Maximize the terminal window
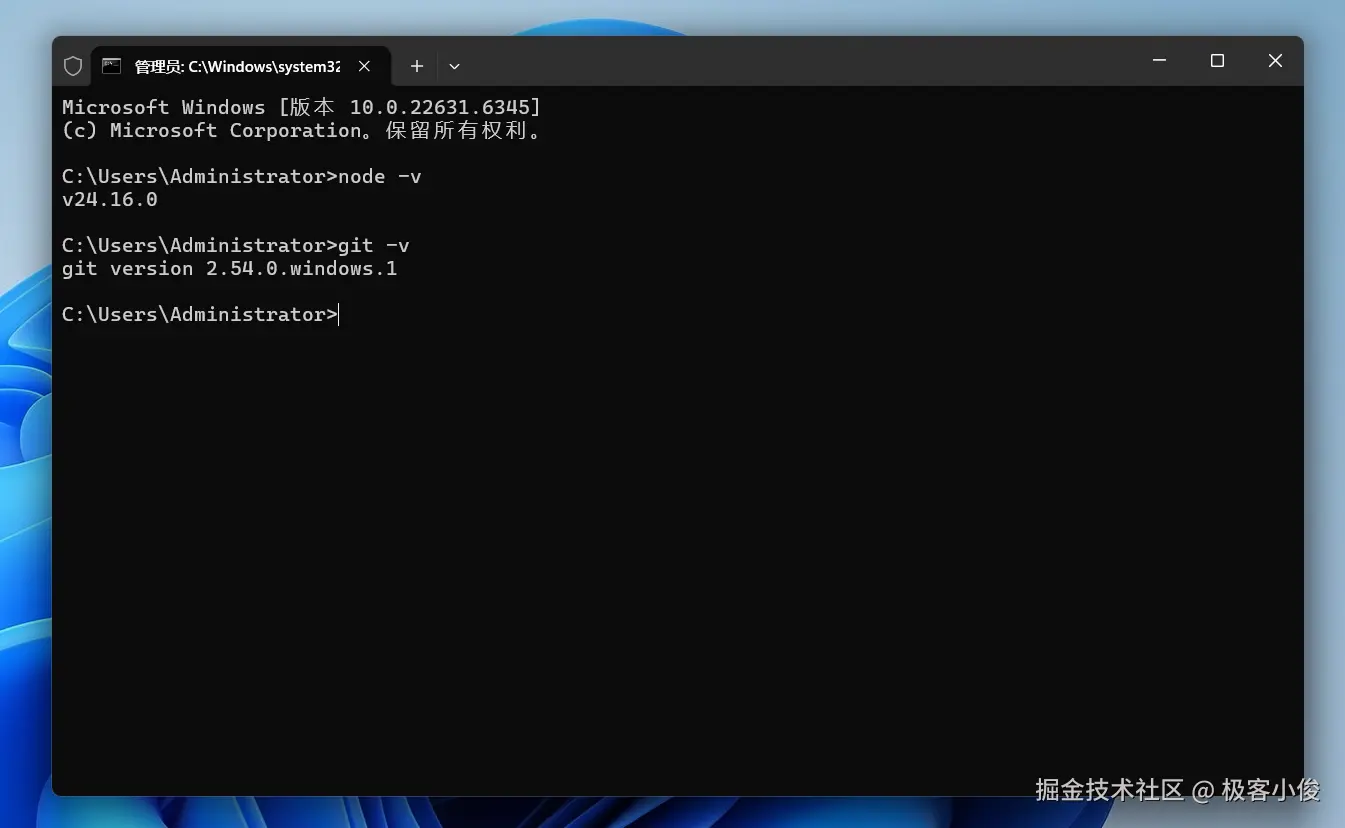1345x828 pixels. pyautogui.click(x=1217, y=61)
